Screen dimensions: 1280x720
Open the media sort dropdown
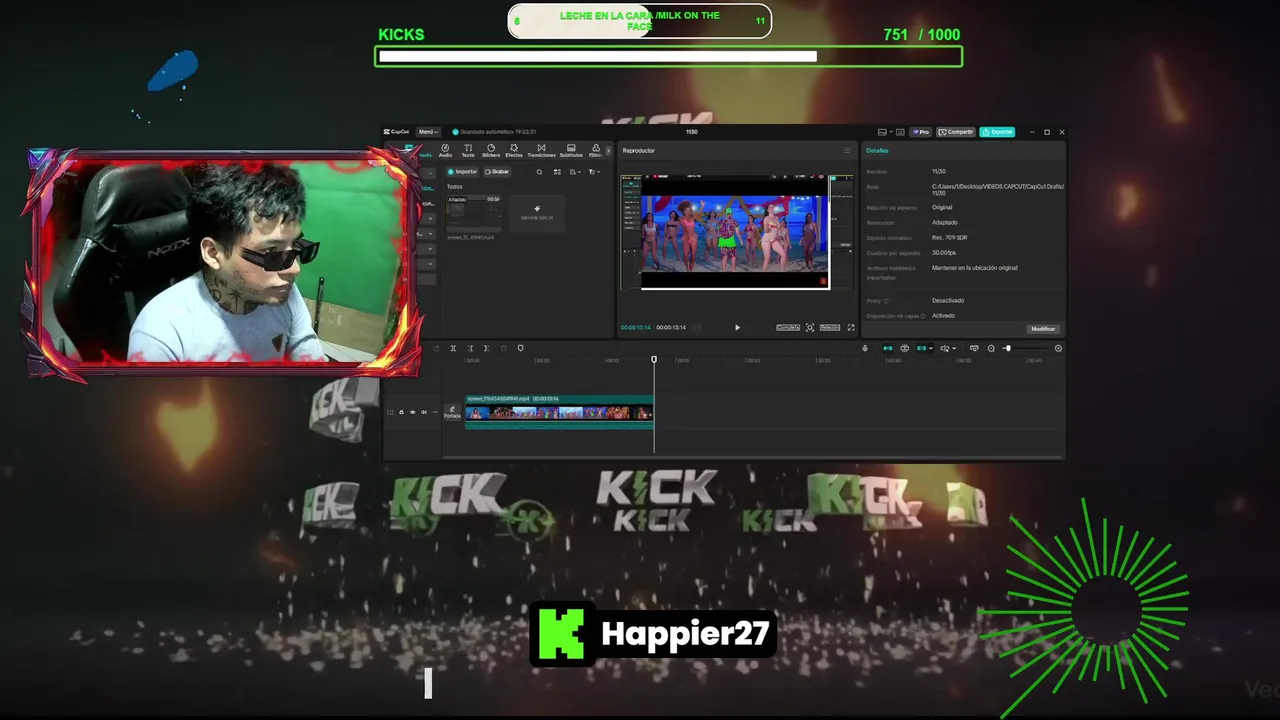pyautogui.click(x=575, y=172)
